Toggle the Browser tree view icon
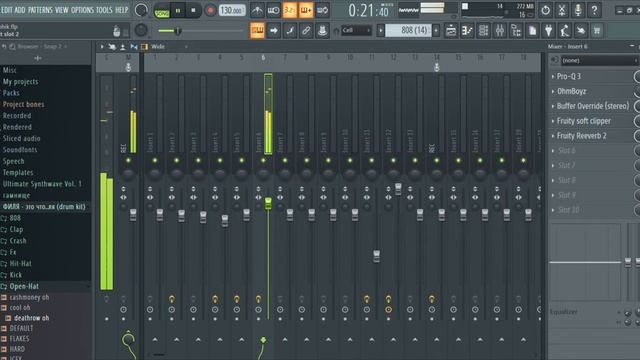This screenshot has height=360, width=640. (516, 30)
